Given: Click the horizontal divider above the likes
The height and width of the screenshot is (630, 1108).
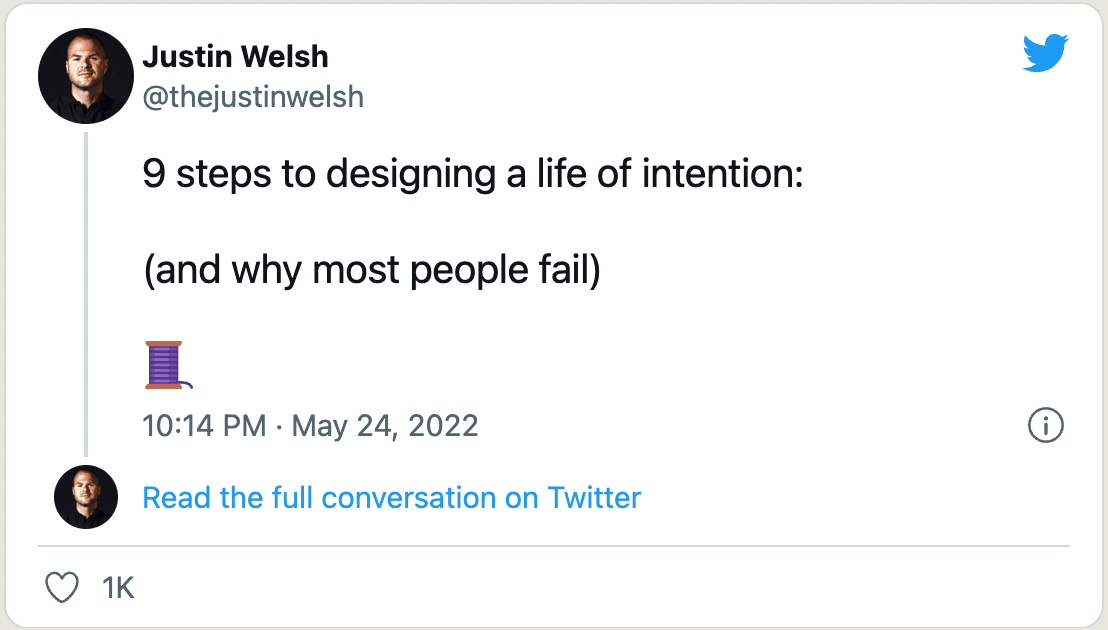Looking at the screenshot, I should tap(554, 546).
